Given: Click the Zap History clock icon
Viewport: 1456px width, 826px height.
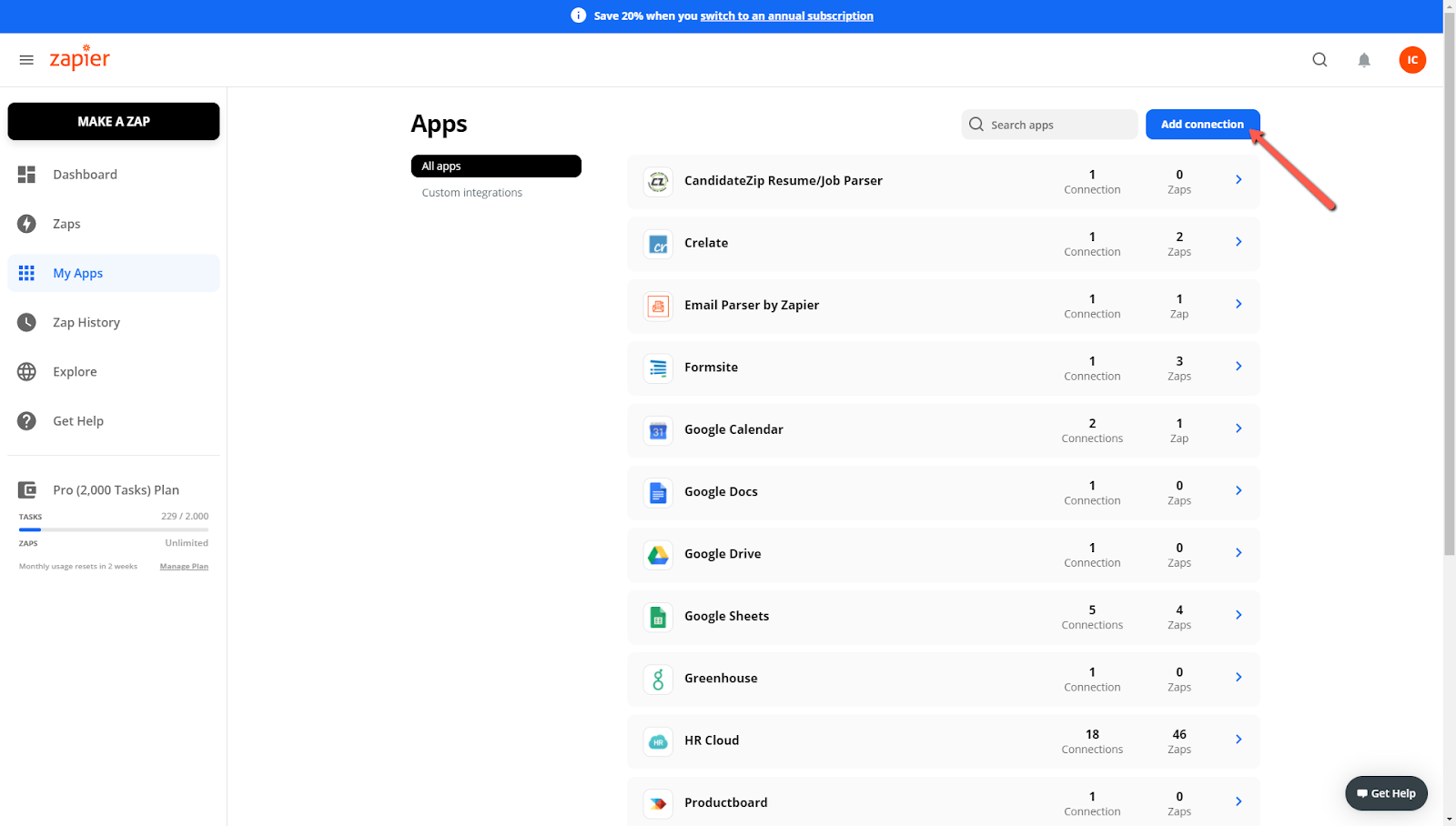Looking at the screenshot, I should (x=26, y=322).
